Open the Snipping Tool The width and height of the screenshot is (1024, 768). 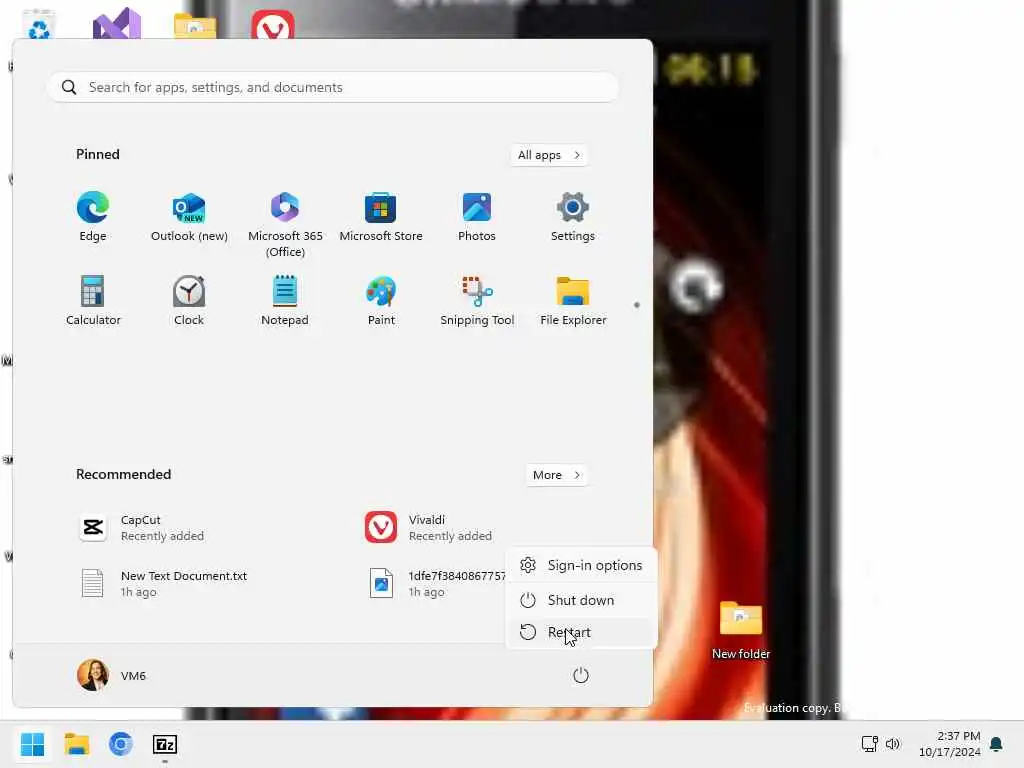point(477,300)
